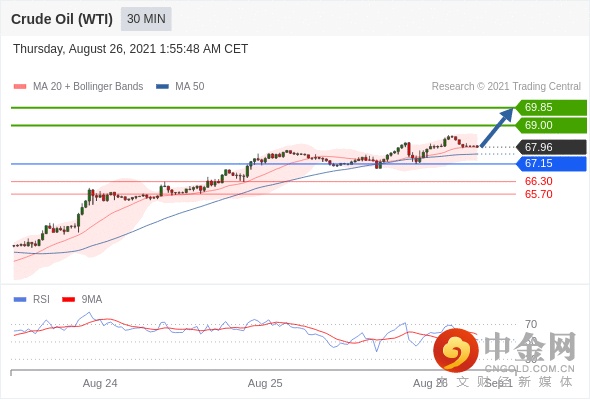The image size is (590, 400).
Task: Select the 67.15 pivot price tag
Action: point(551,163)
